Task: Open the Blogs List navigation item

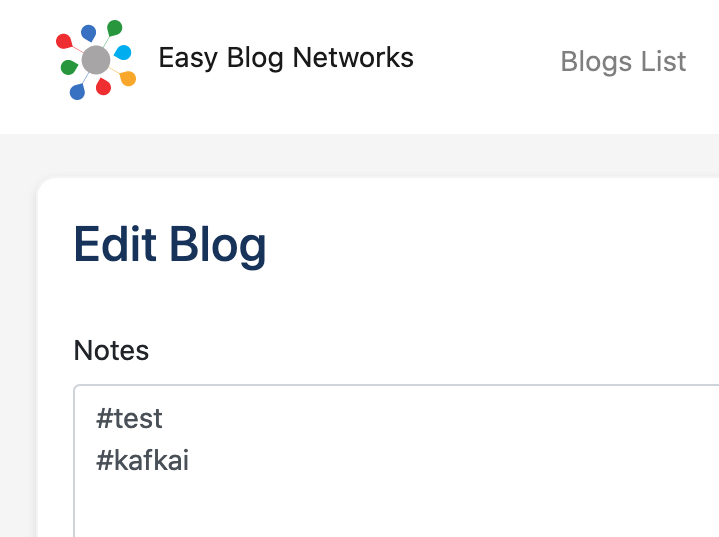Action: tap(623, 61)
